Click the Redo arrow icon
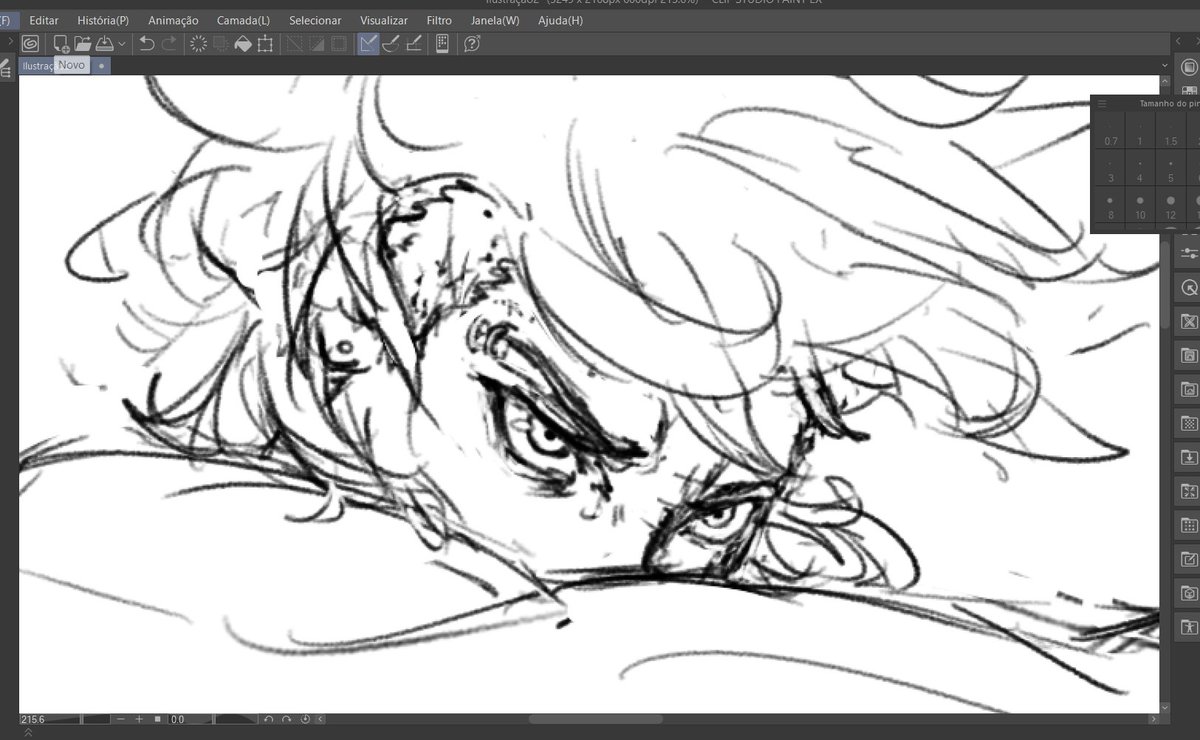Image resolution: width=1200 pixels, height=740 pixels. [169, 44]
